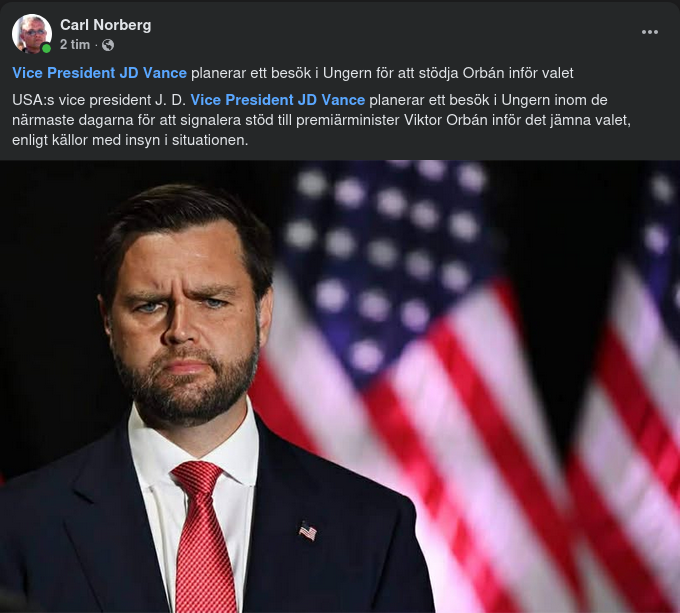This screenshot has width=680, height=613.
Task: Open the JD Vance link in the headline
Action: tap(99, 72)
